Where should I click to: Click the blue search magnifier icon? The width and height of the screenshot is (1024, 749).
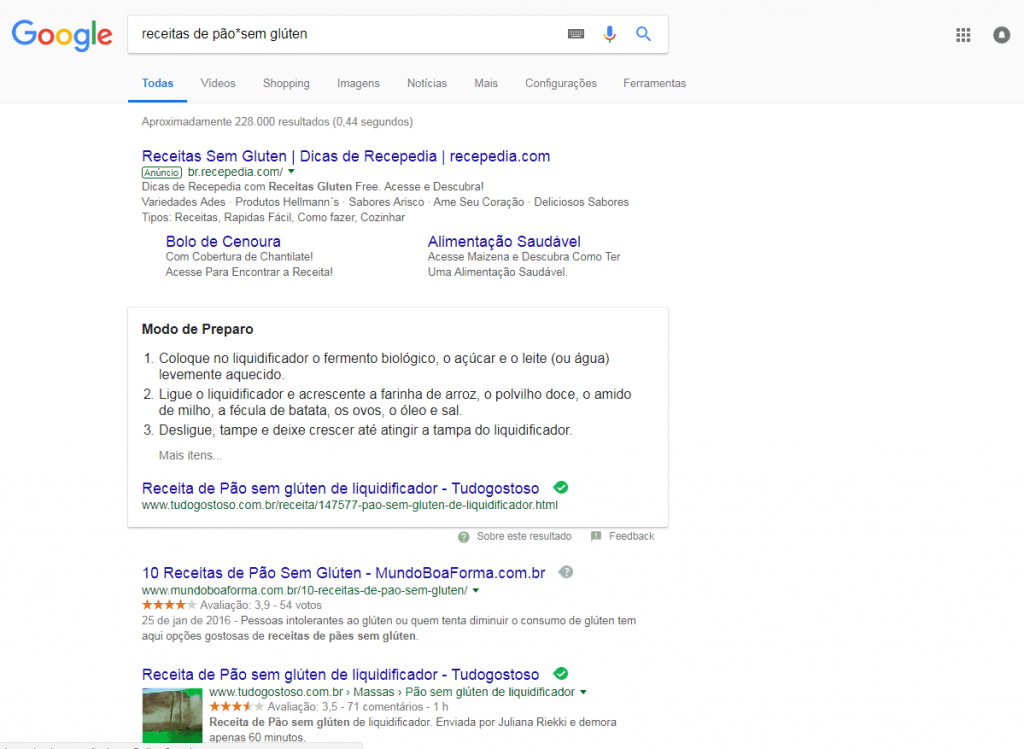[x=643, y=34]
